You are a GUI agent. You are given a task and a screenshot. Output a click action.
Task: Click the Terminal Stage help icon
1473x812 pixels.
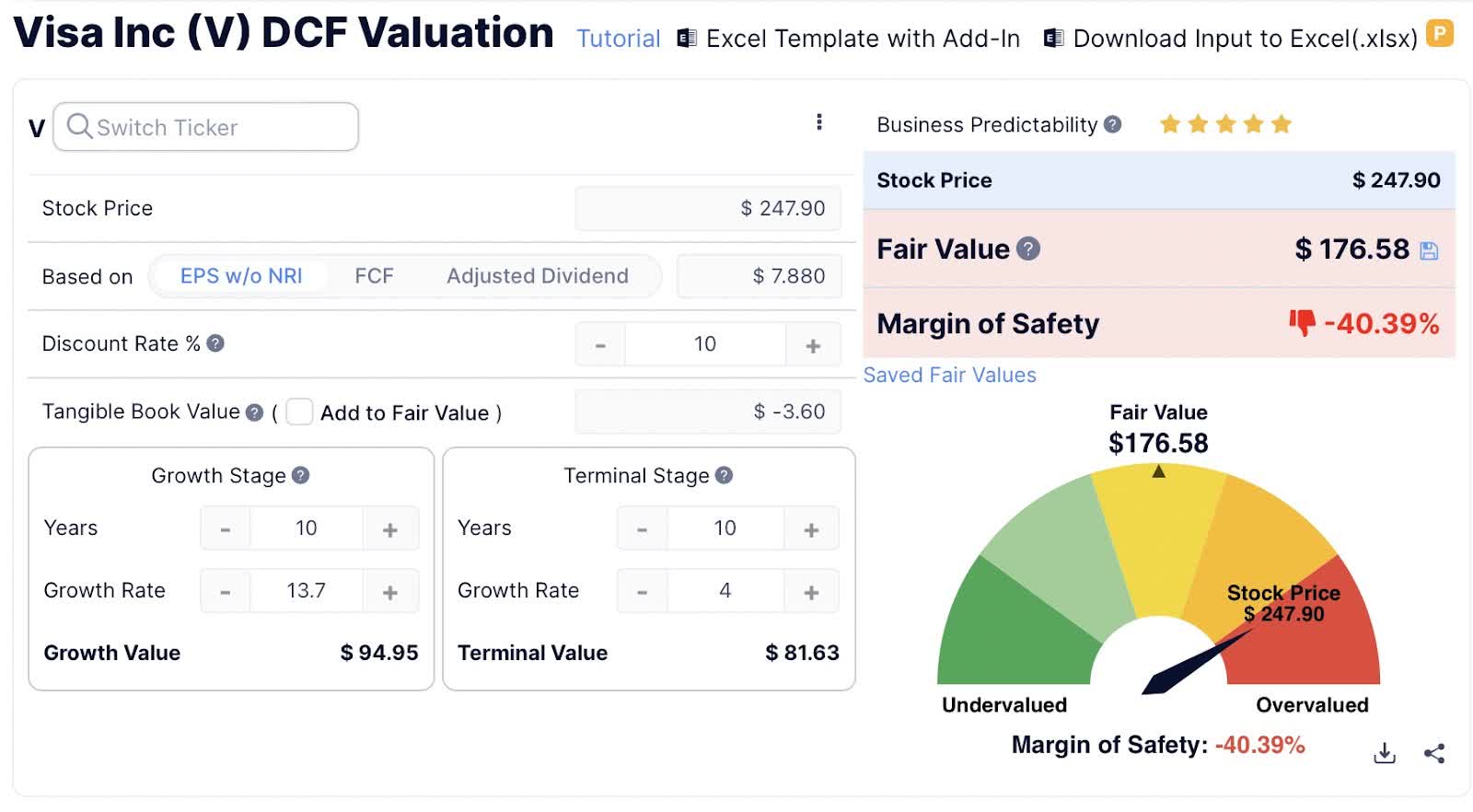click(x=724, y=475)
